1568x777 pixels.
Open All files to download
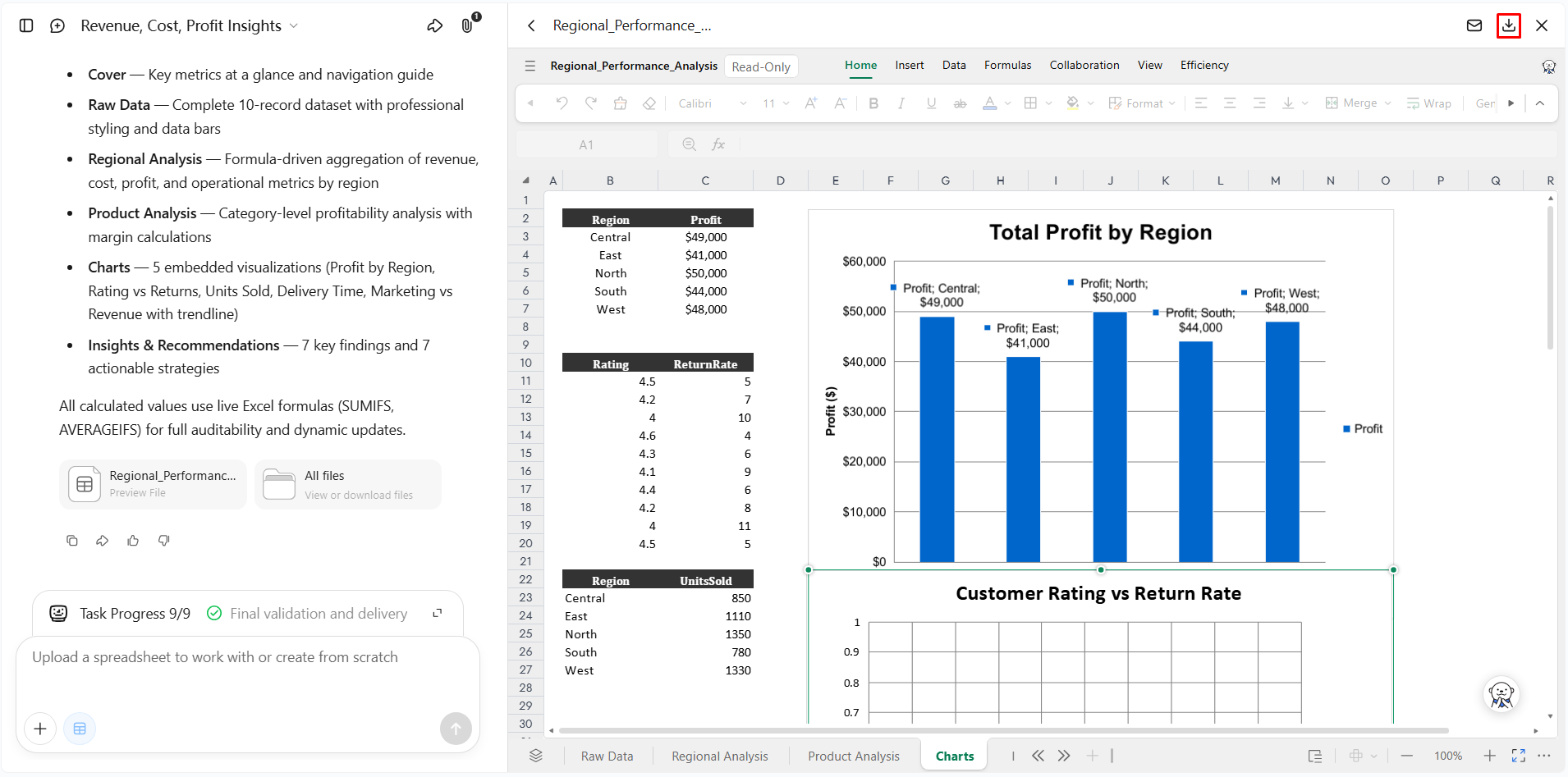[348, 484]
